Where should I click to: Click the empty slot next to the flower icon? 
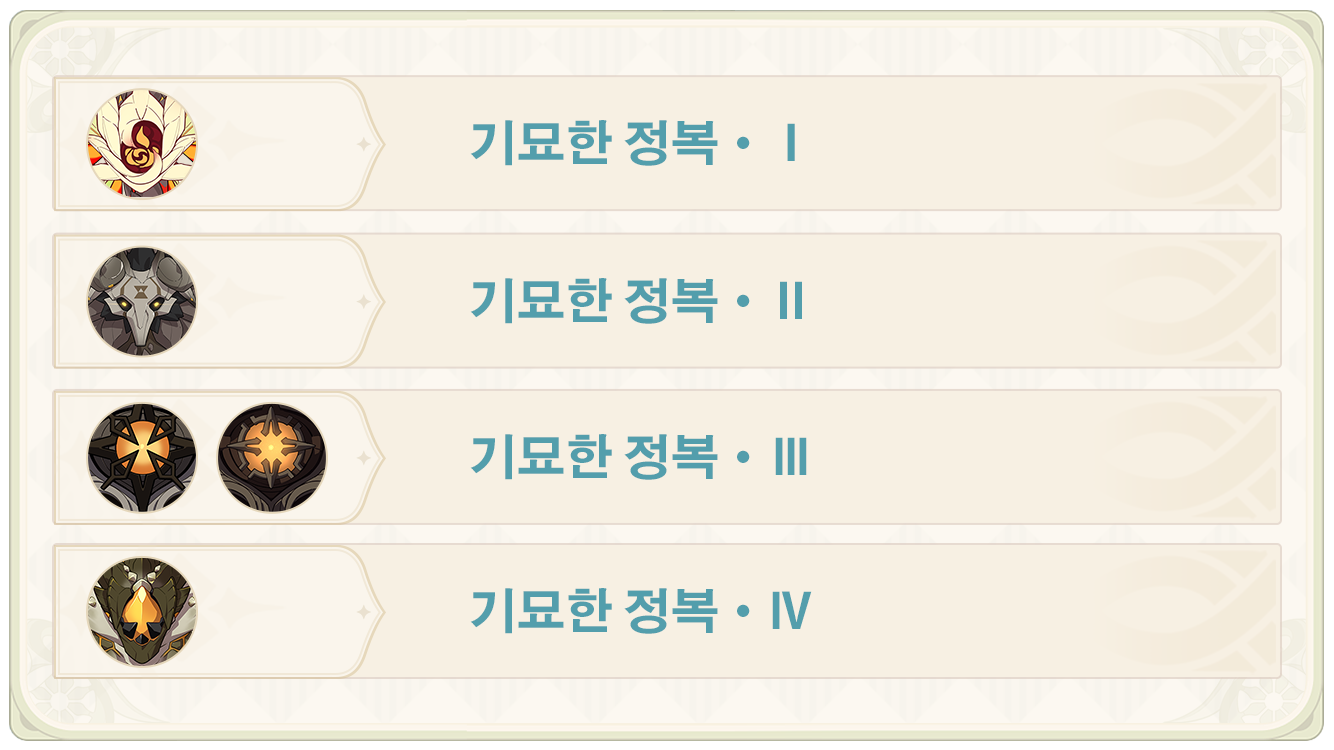(272, 144)
